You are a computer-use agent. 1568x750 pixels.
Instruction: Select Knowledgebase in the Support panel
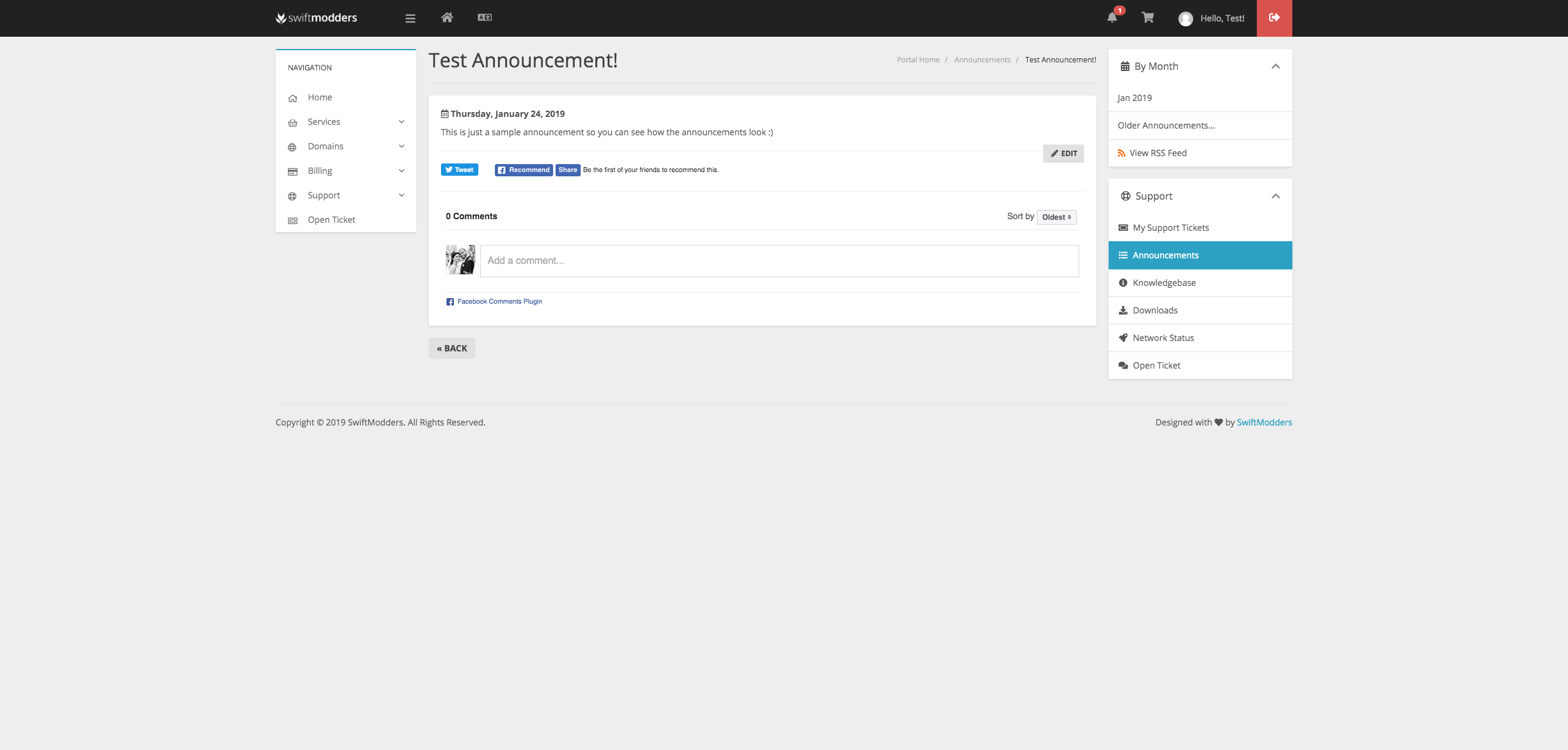coord(1164,283)
